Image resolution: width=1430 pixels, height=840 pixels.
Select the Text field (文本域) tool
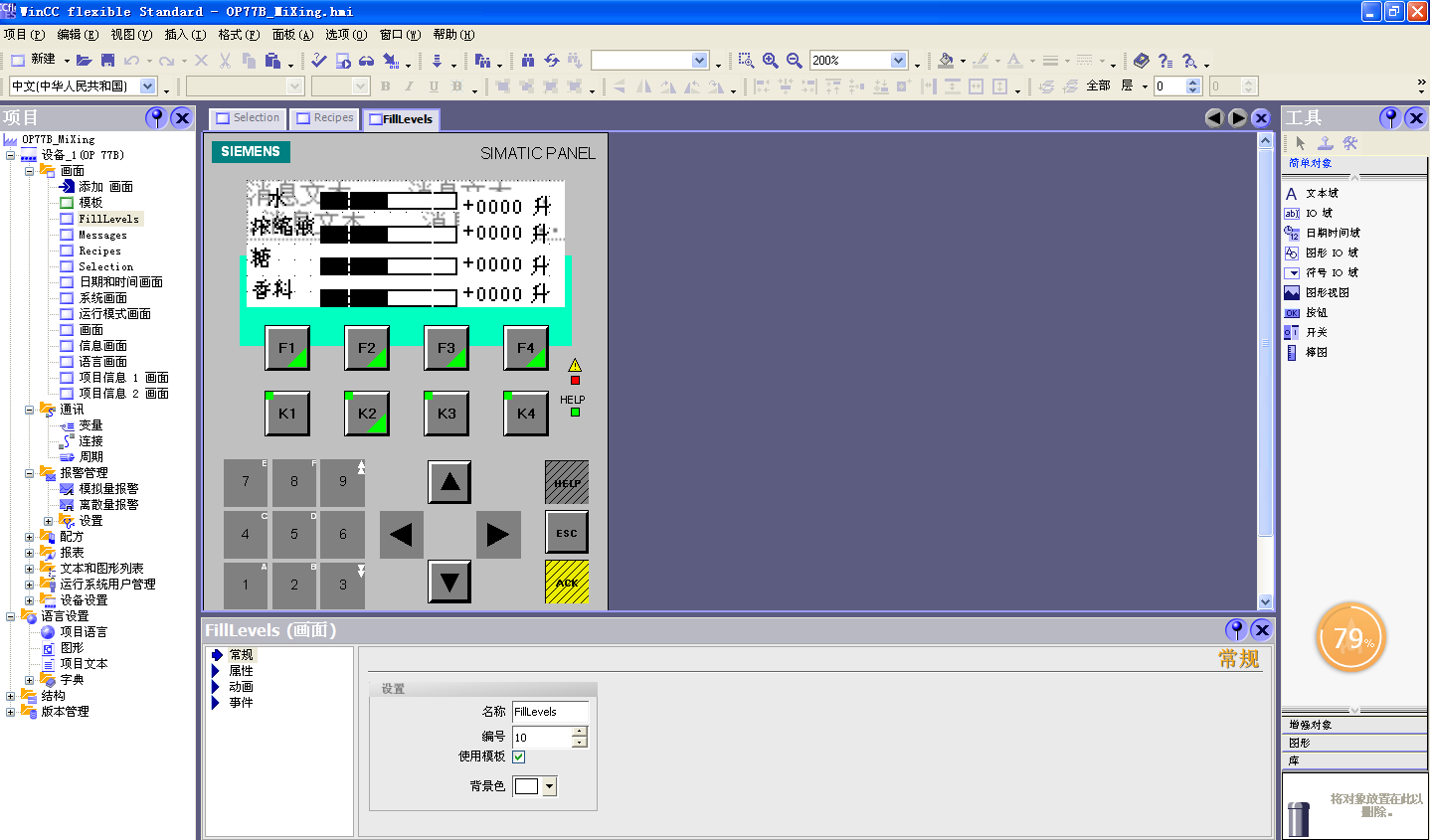pos(1321,194)
